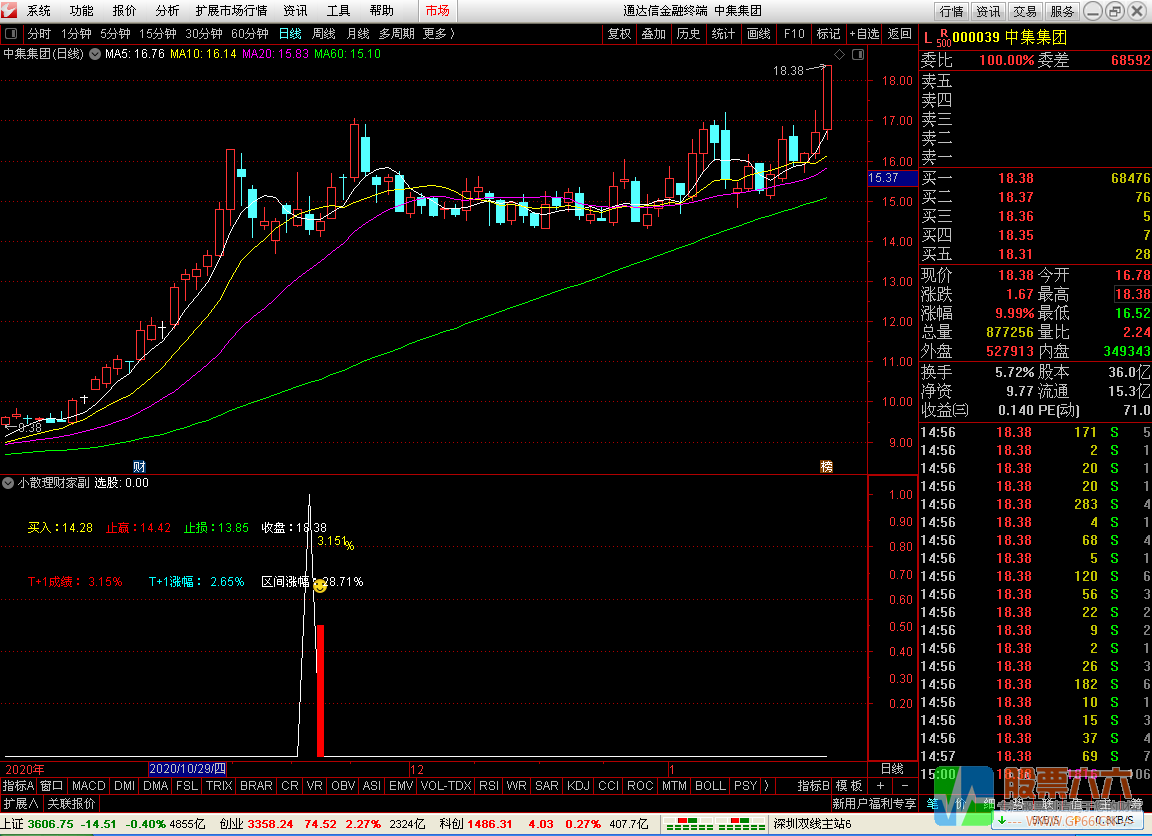Toggle 叠加 overlay mode
This screenshot has width=1152, height=836.
click(653, 33)
